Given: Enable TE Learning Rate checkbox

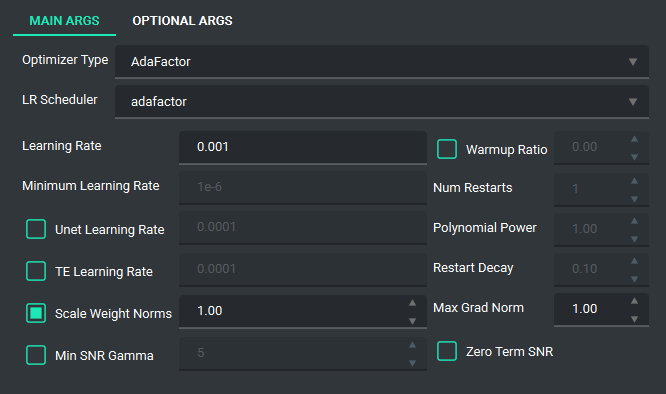Looking at the screenshot, I should (x=36, y=271).
